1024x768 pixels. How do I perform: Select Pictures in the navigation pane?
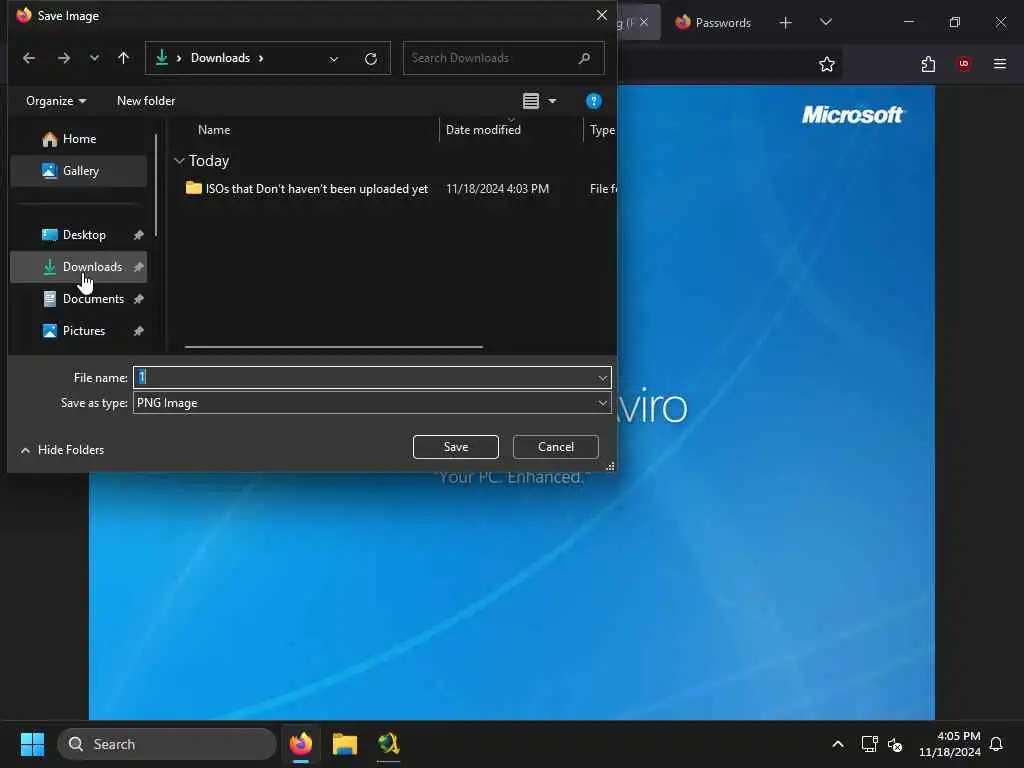(x=78, y=331)
